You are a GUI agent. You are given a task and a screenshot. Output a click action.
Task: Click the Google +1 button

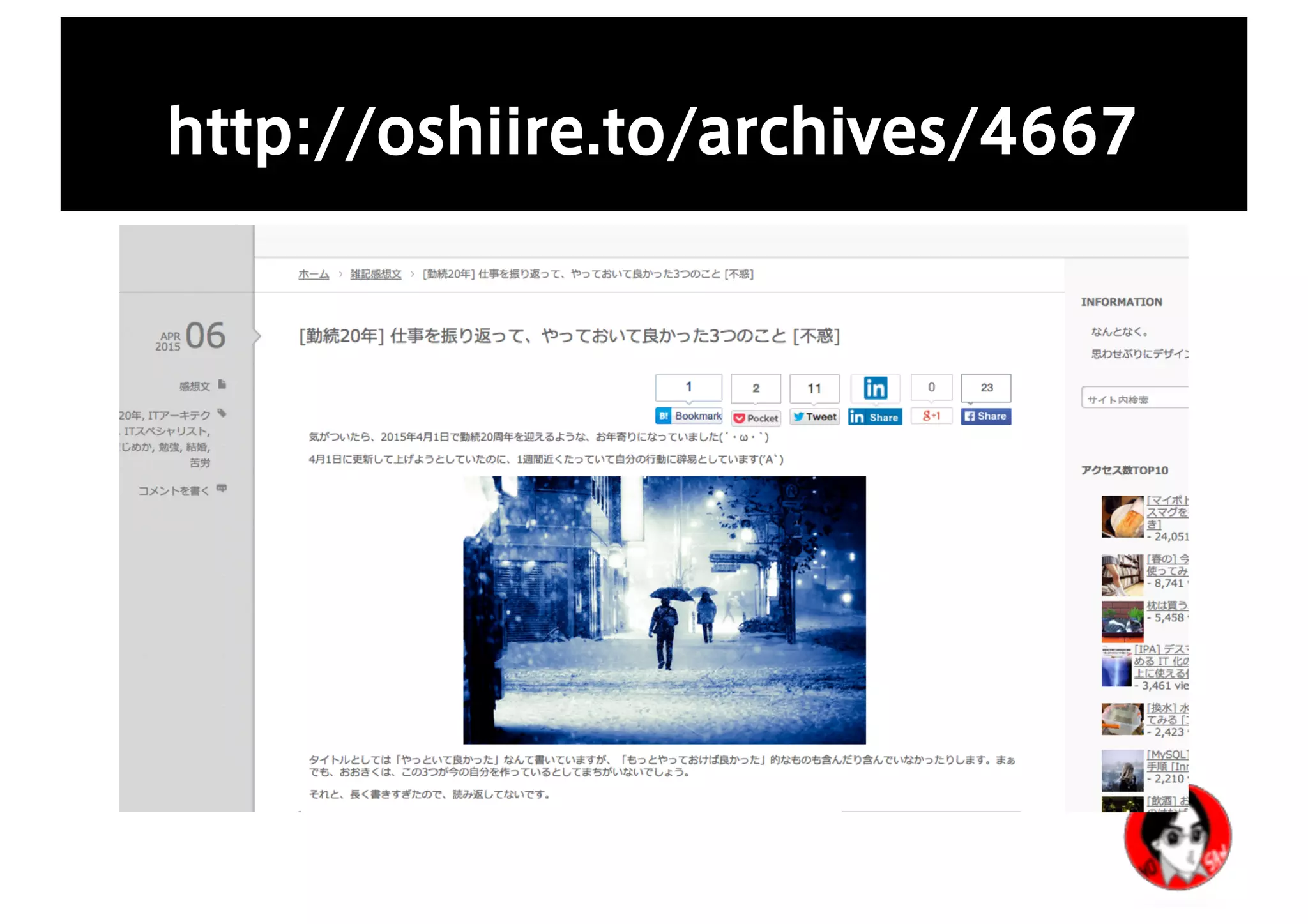point(931,416)
